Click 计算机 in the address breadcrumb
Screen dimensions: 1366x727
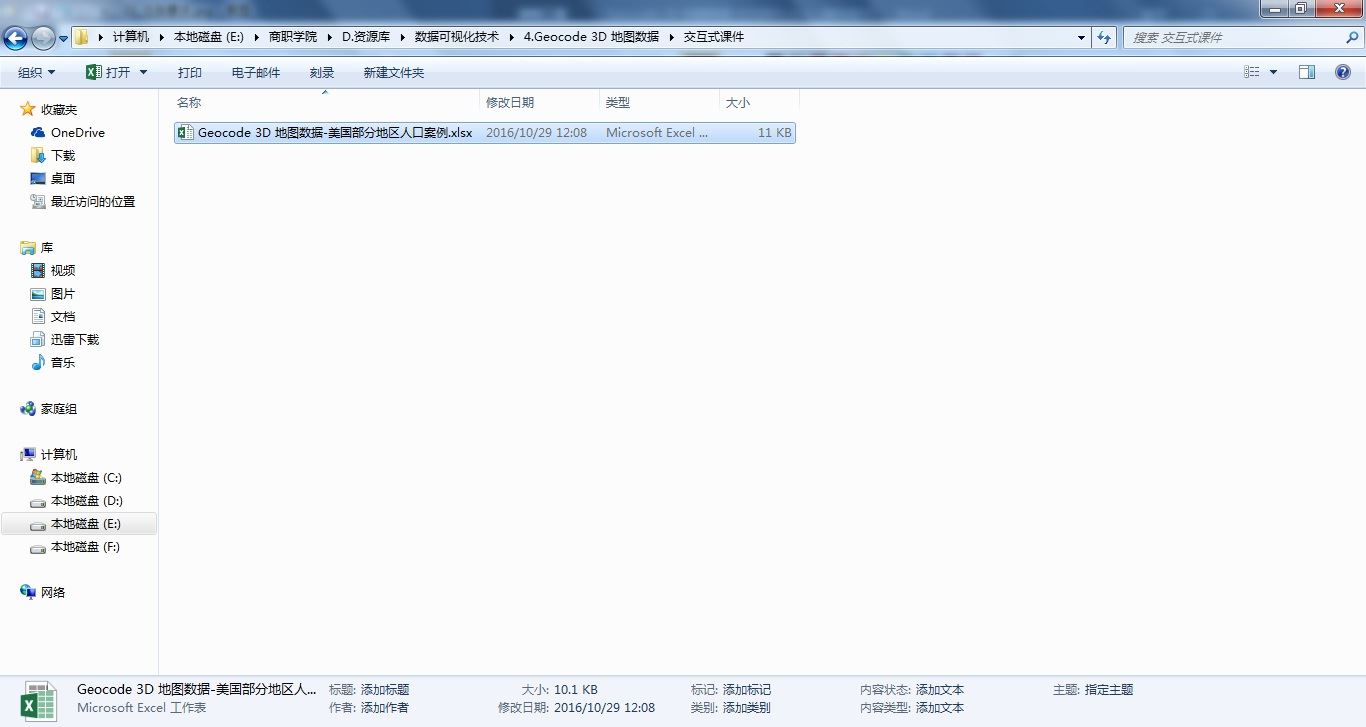click(x=131, y=37)
